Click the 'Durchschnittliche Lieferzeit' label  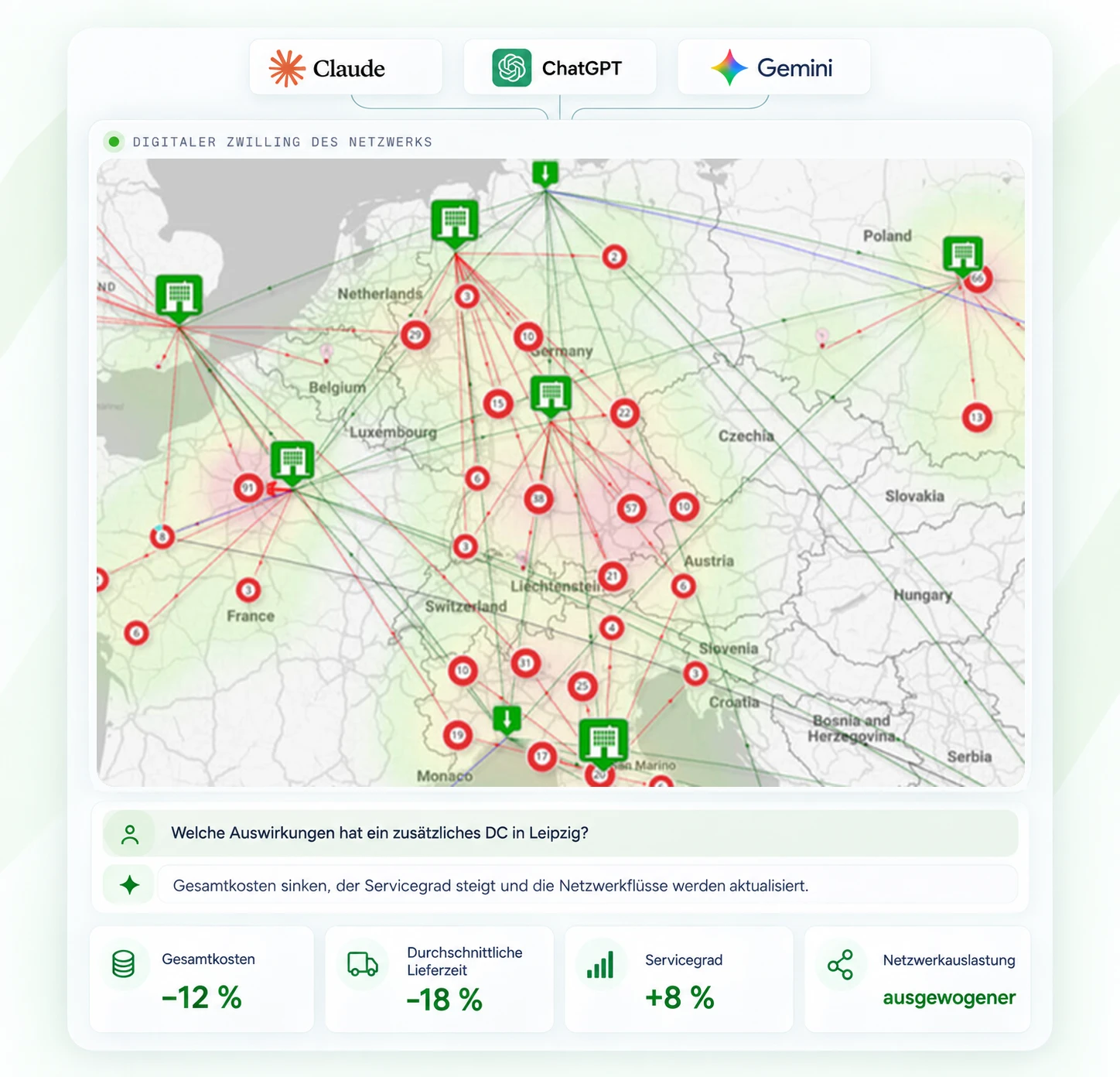(x=465, y=961)
